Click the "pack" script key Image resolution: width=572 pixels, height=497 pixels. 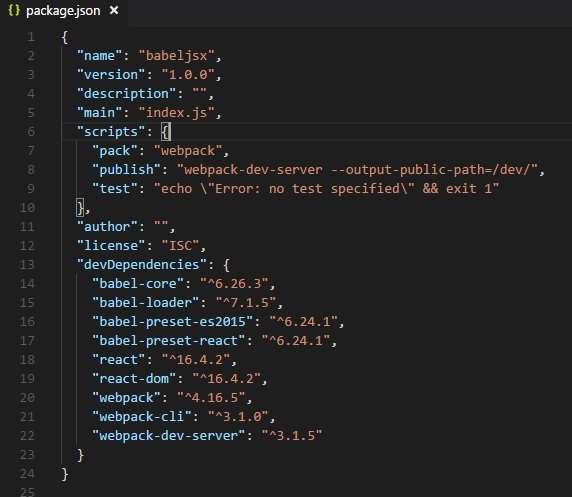coord(115,151)
